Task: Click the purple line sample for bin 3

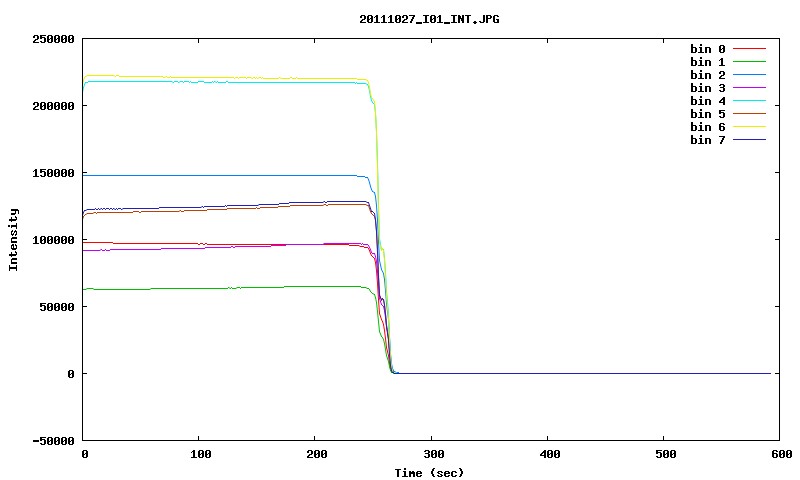Action: click(x=749, y=88)
